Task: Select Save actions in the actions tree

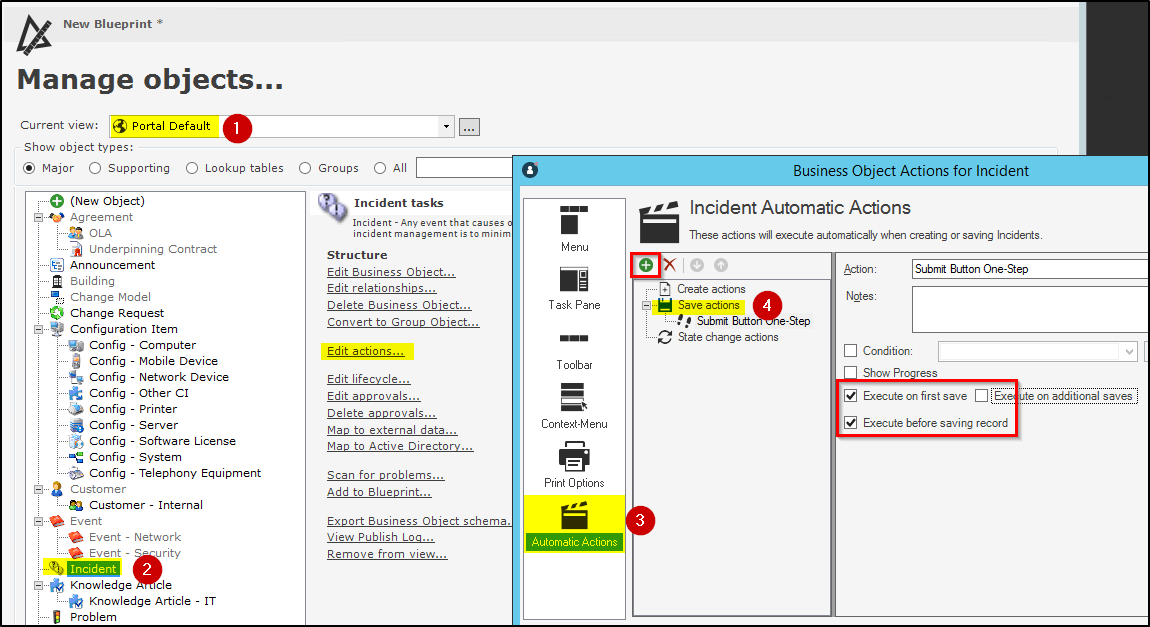Action: click(x=706, y=305)
